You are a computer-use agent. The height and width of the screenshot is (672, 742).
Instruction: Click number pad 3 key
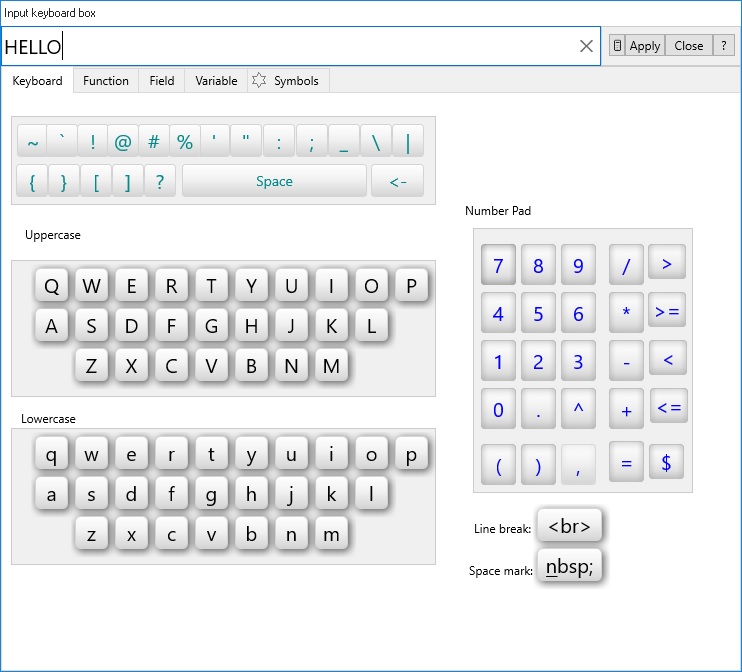[578, 361]
